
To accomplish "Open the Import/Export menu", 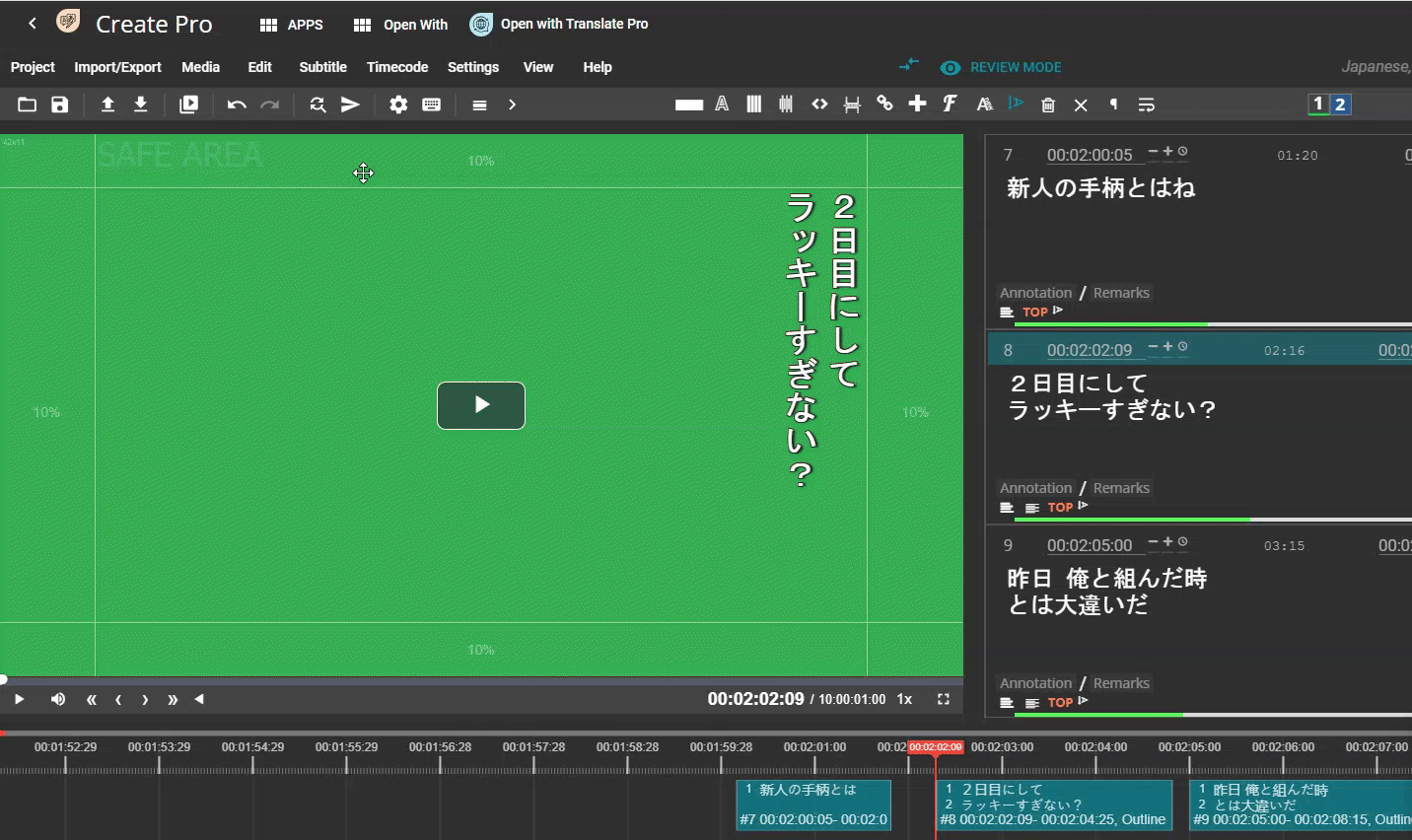I will pyautogui.click(x=117, y=67).
